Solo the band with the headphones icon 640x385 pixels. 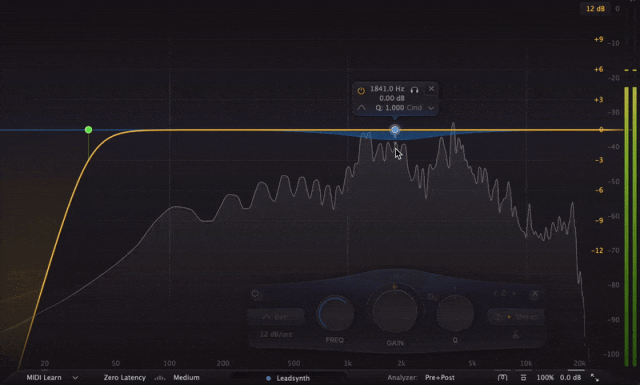(x=415, y=89)
